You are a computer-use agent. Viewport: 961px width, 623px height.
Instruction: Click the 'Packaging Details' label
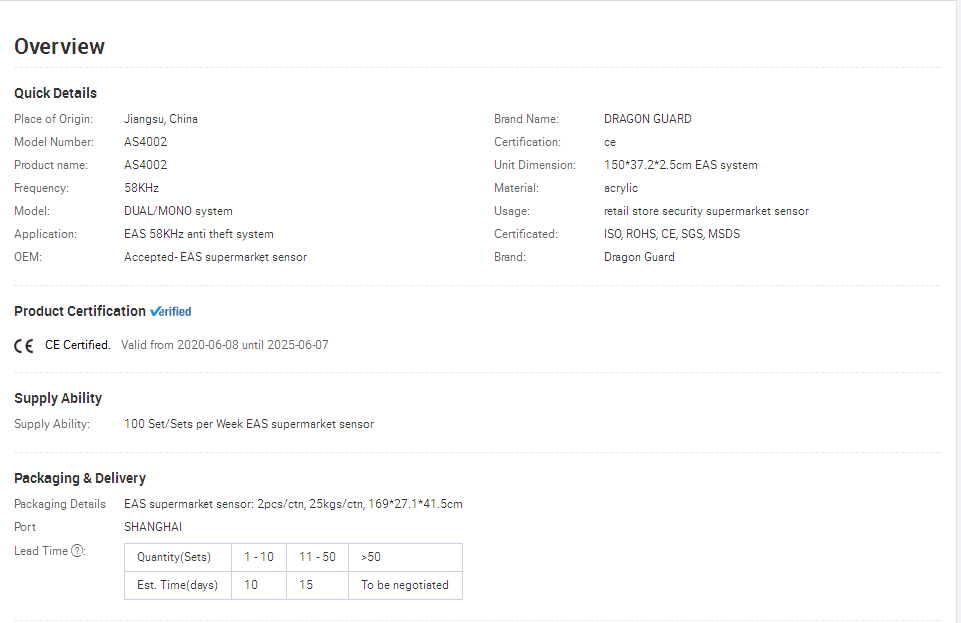60,504
